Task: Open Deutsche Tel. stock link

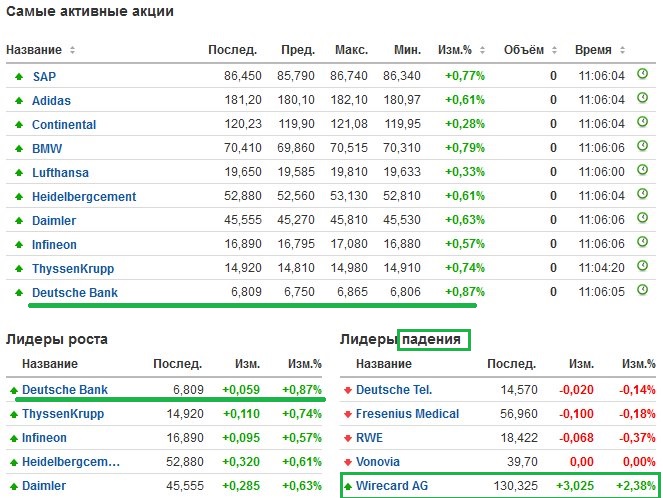Action: [394, 389]
